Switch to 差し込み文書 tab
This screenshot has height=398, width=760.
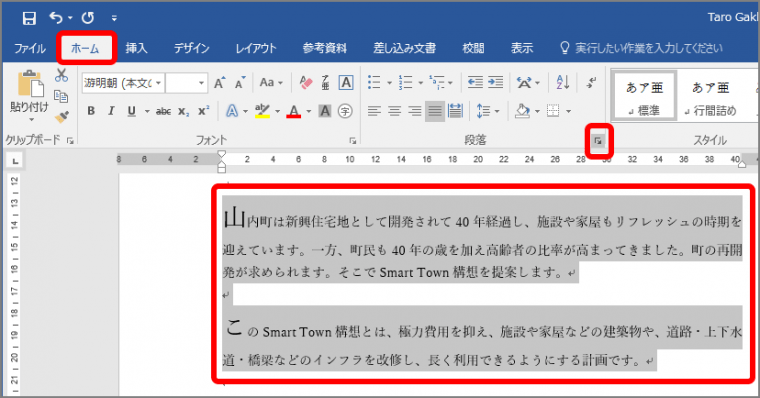[404, 48]
